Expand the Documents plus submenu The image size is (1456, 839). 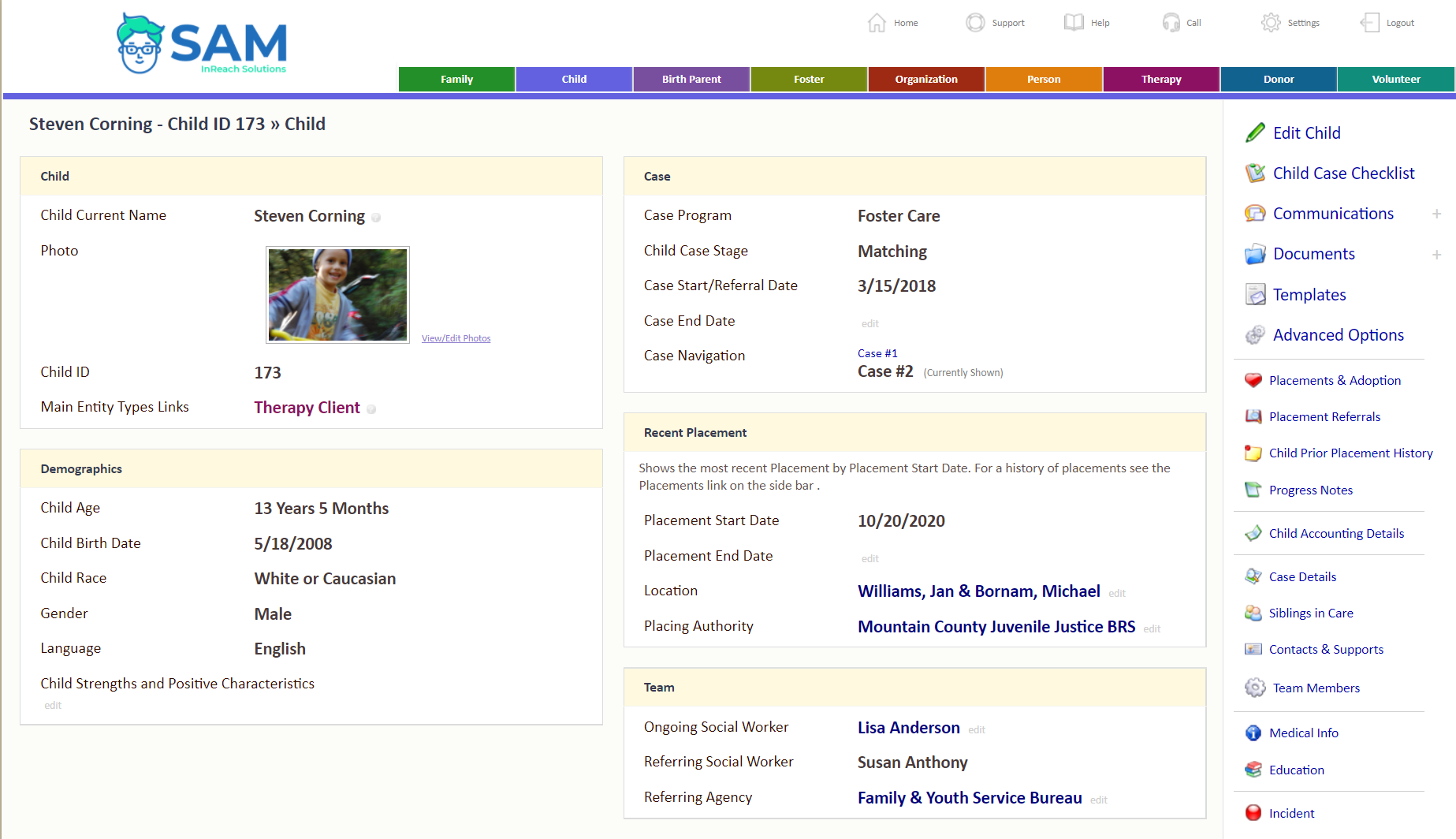(1437, 254)
